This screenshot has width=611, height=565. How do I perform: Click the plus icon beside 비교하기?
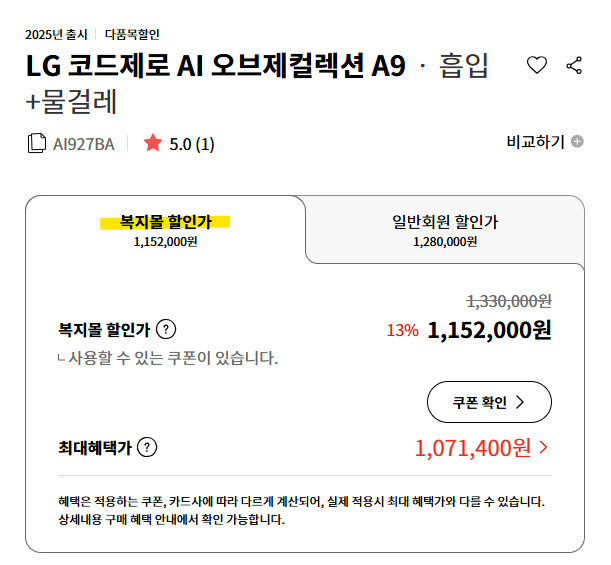[577, 141]
